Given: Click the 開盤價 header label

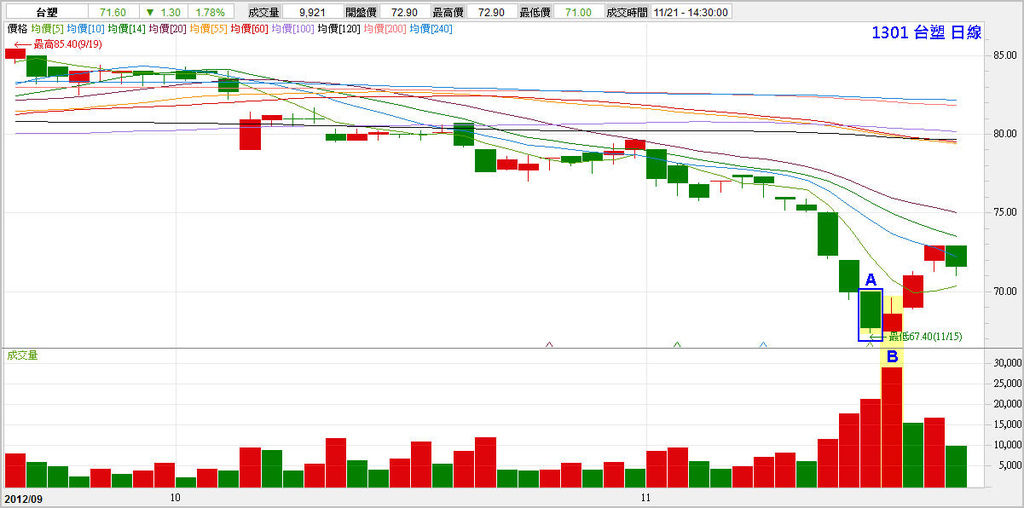Looking at the screenshot, I should tap(361, 12).
